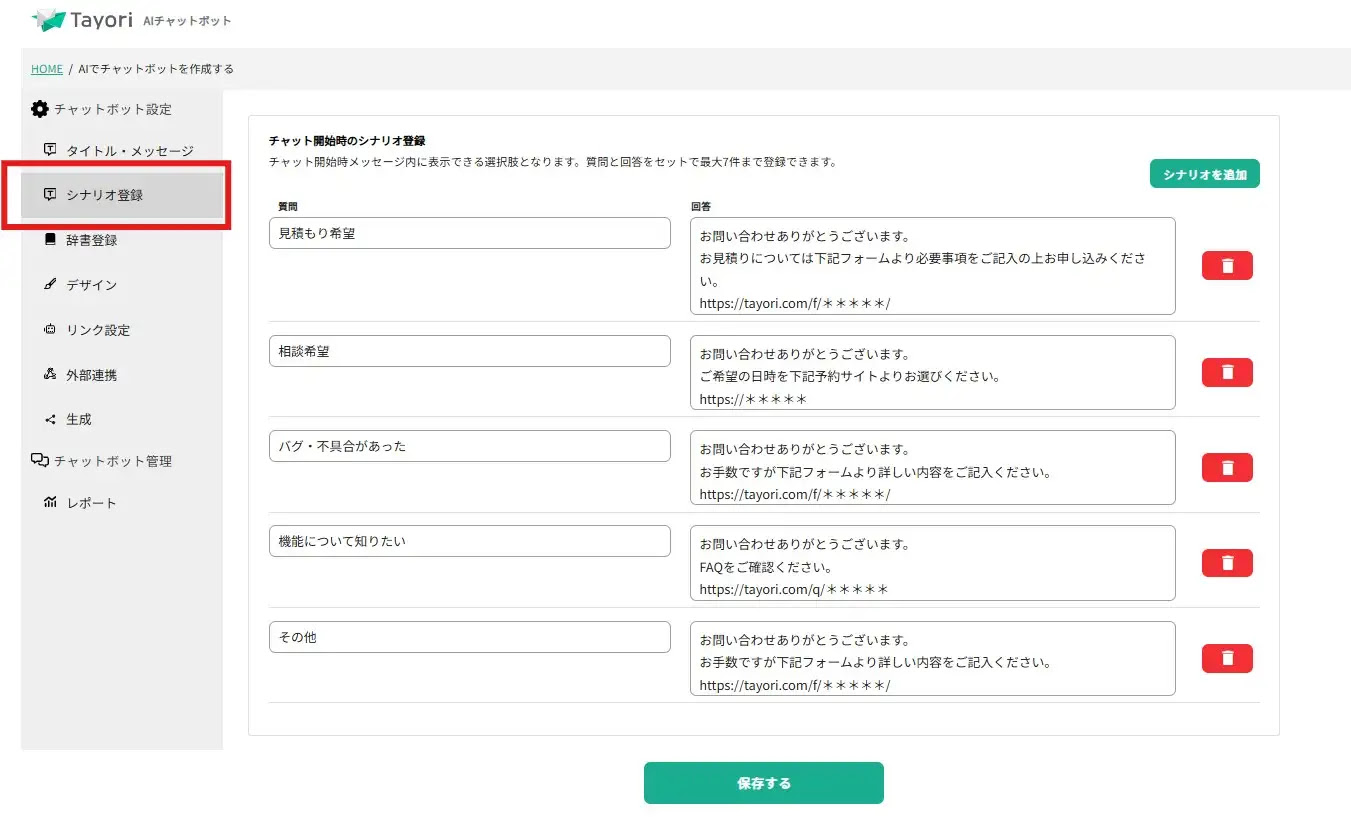1351x817 pixels.
Task: Click the シナリオを追加 button
Action: click(x=1204, y=173)
